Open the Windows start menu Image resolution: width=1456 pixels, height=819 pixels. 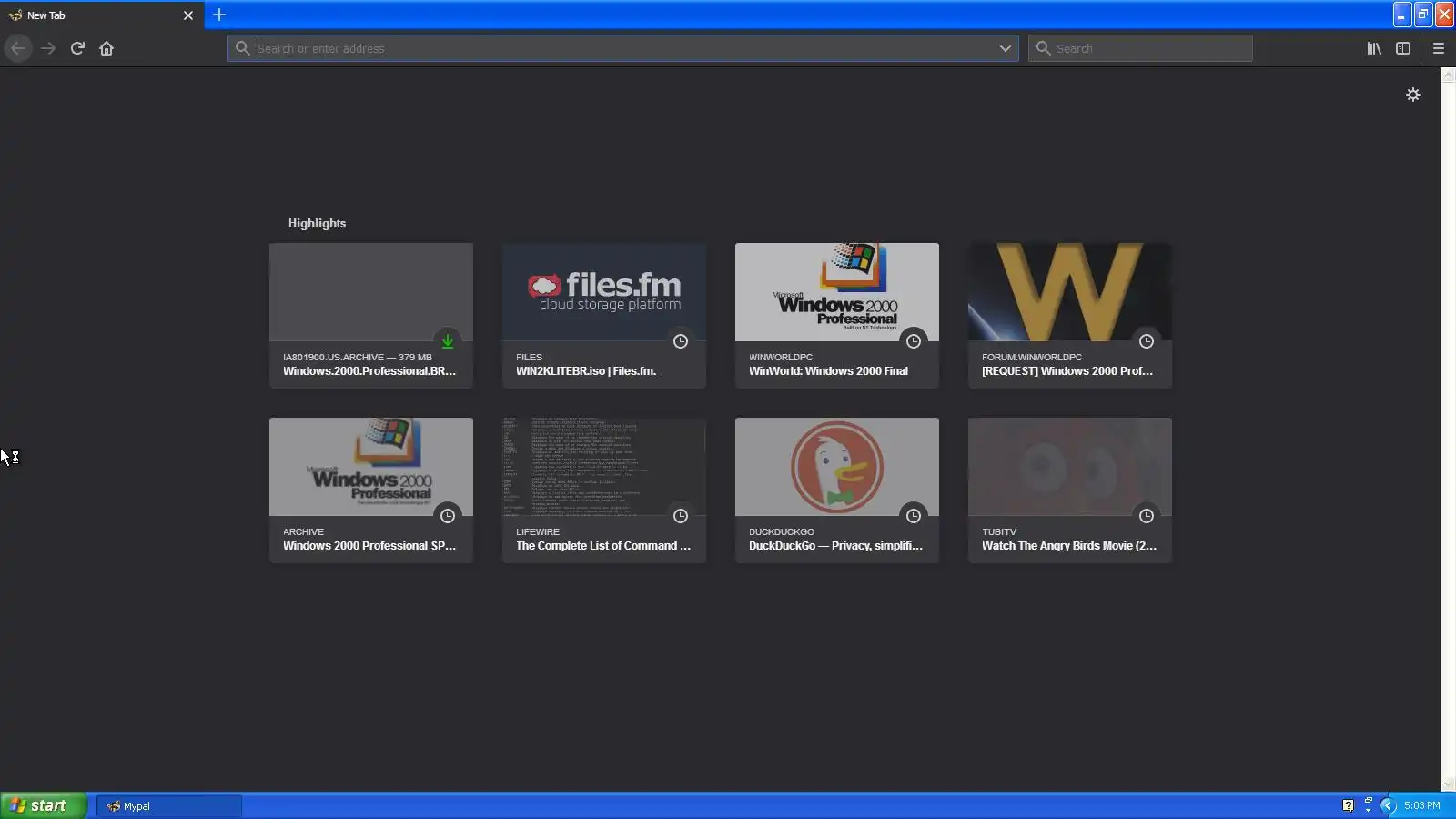coord(44,805)
